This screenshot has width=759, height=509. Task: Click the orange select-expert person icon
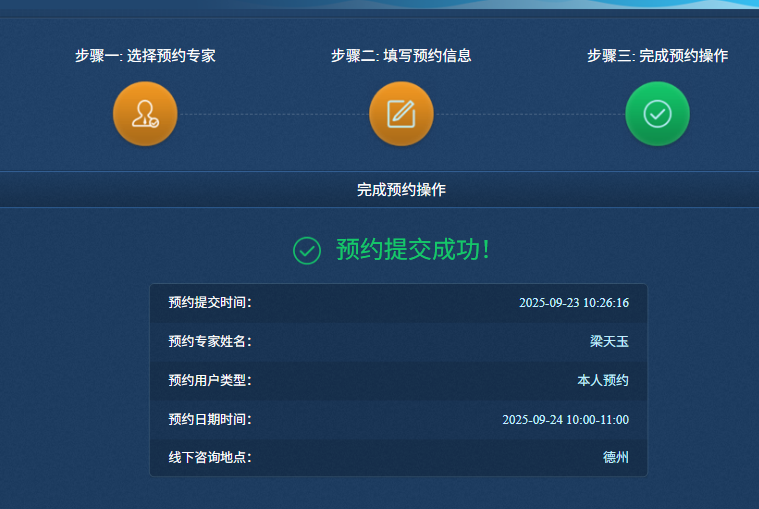(145, 113)
